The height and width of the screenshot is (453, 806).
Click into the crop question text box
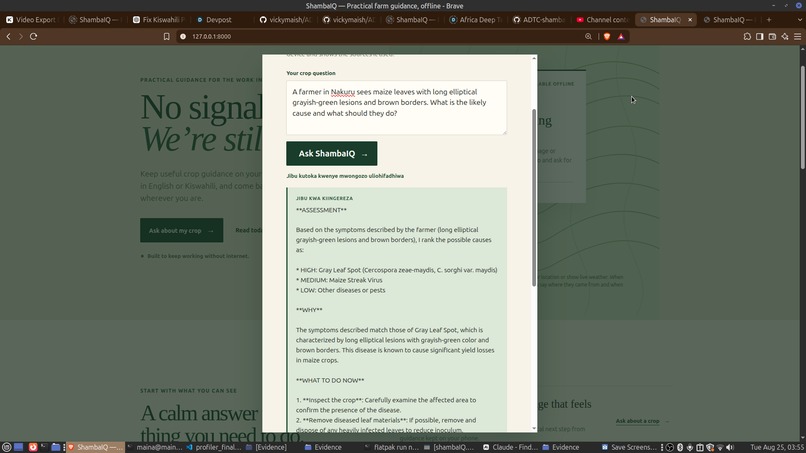pyautogui.click(x=396, y=107)
